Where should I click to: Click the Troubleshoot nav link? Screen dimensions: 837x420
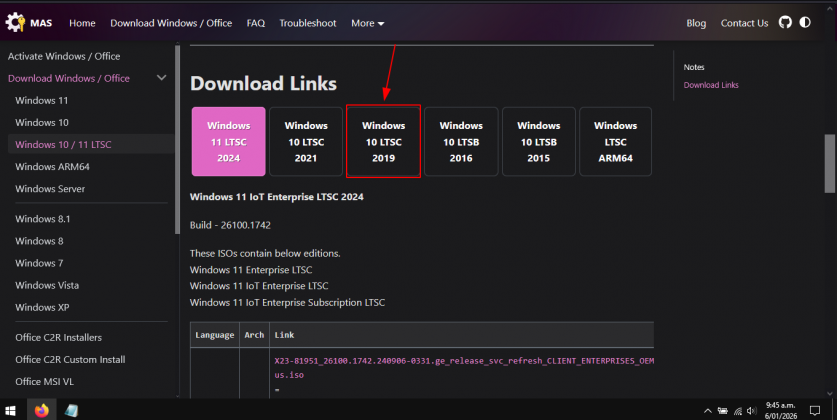pos(308,23)
